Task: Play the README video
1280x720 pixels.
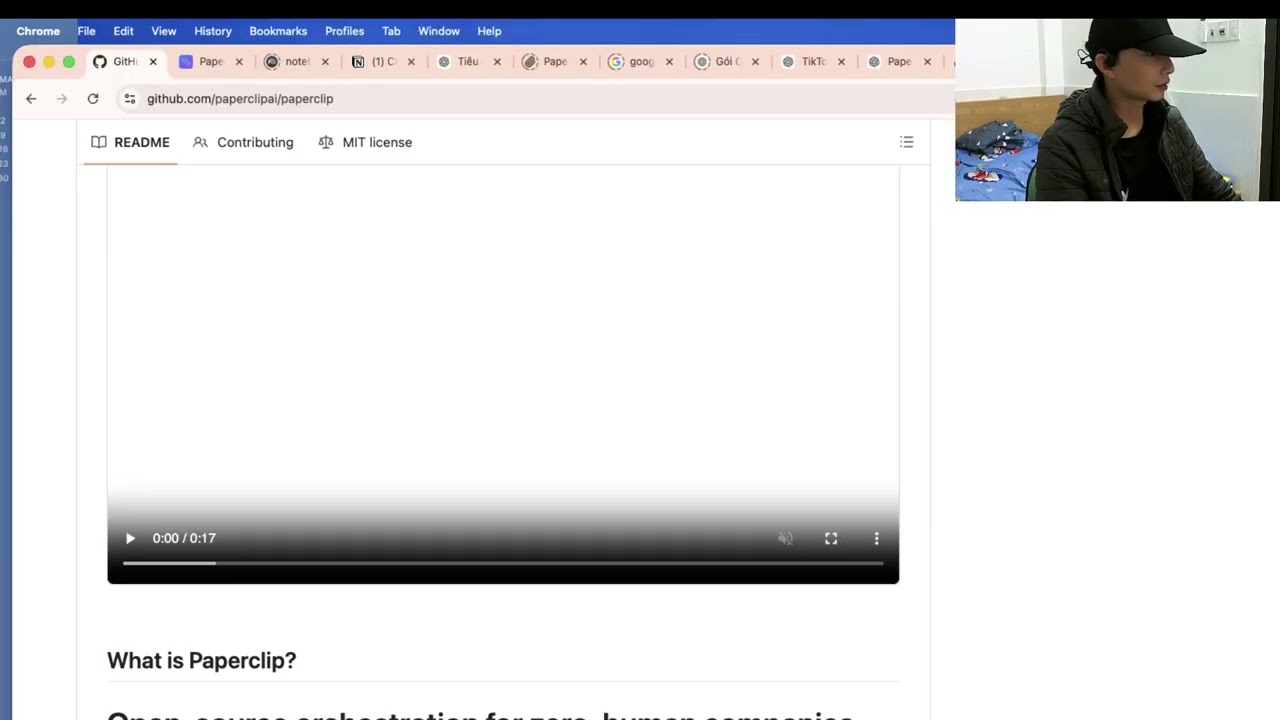Action: coord(130,538)
